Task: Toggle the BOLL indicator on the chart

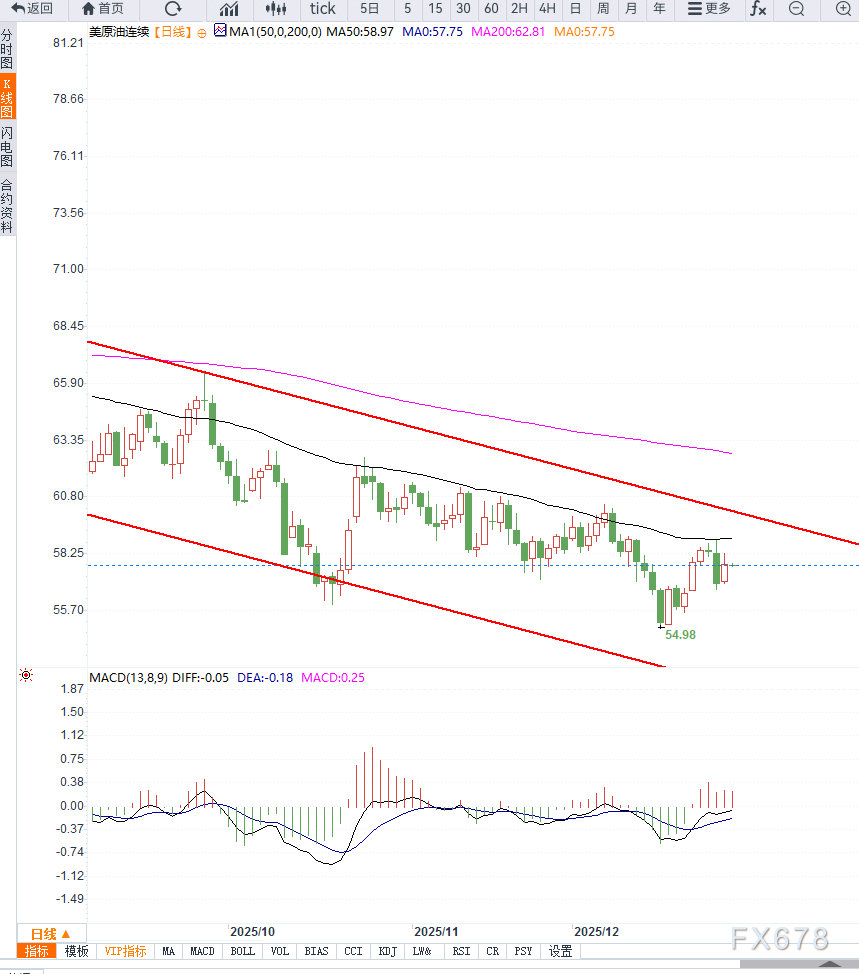Action: [x=242, y=951]
